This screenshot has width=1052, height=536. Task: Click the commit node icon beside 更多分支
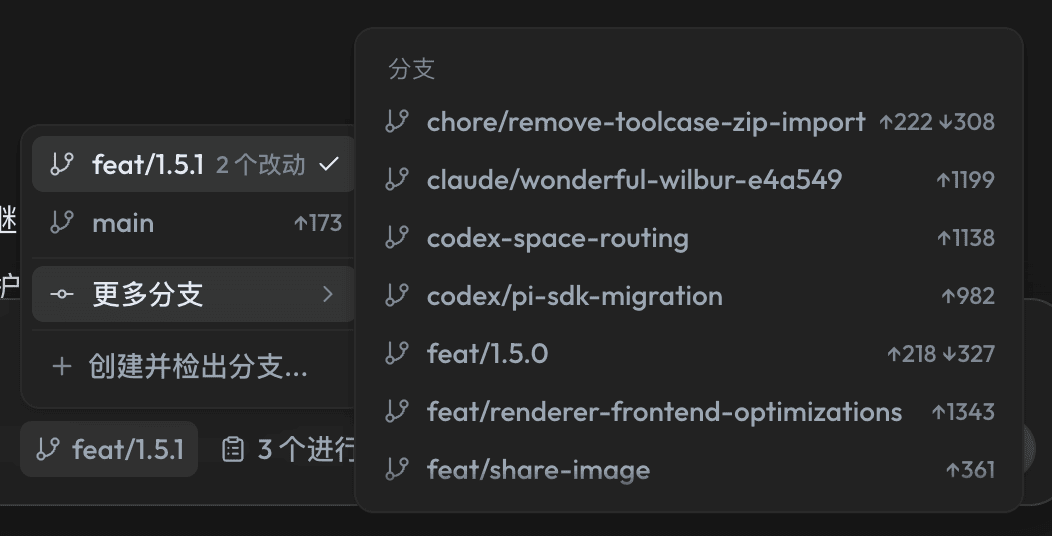point(62,294)
